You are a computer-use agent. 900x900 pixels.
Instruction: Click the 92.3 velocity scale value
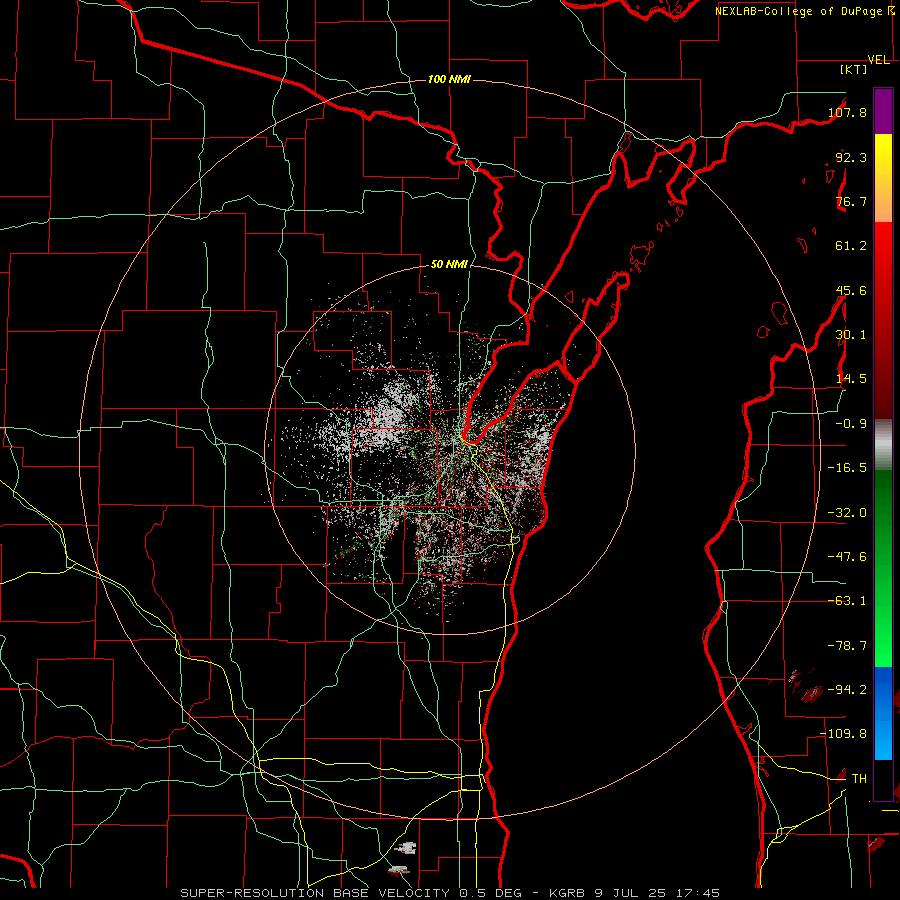851,157
